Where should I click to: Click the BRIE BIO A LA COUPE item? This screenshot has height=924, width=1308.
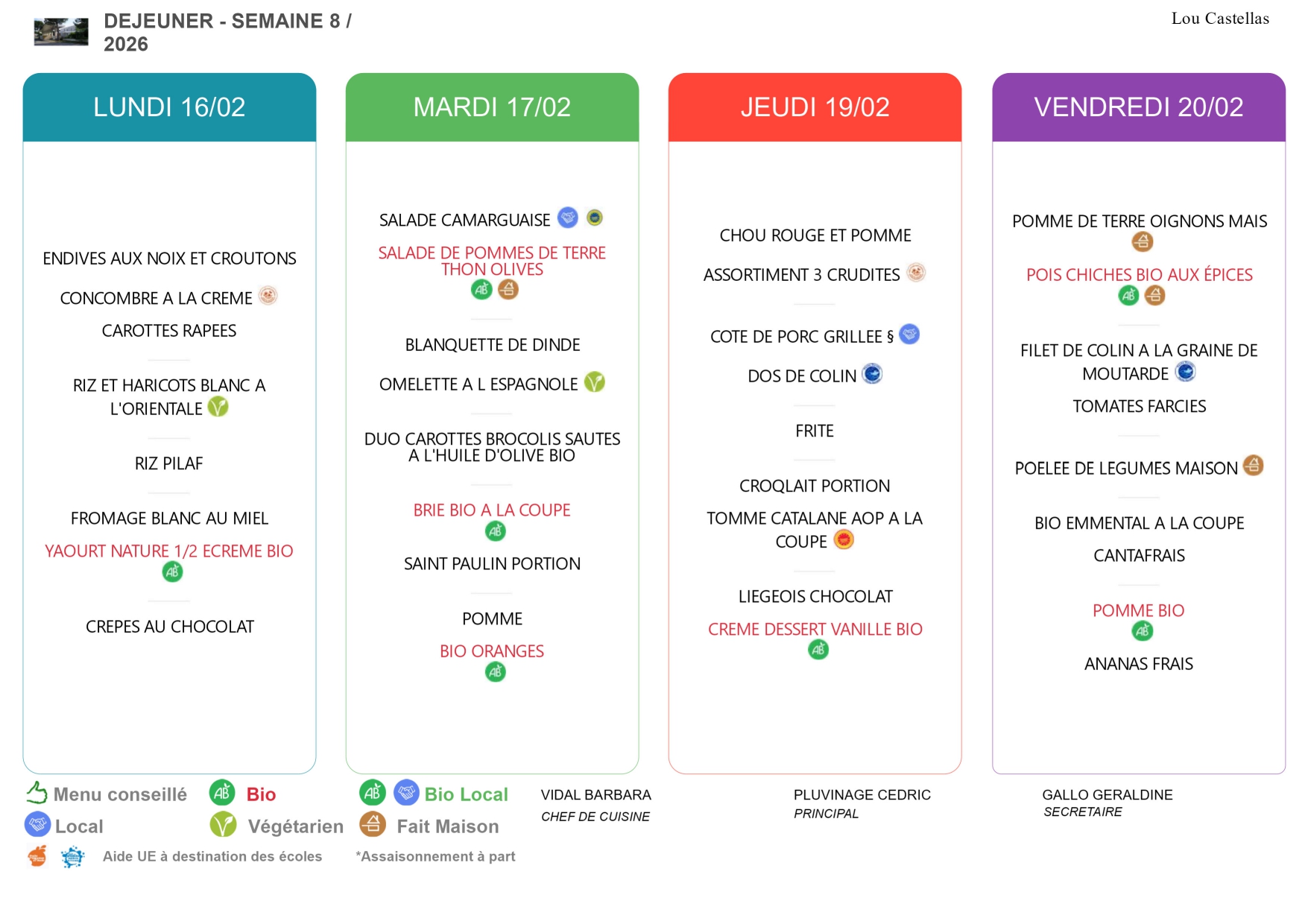492,510
